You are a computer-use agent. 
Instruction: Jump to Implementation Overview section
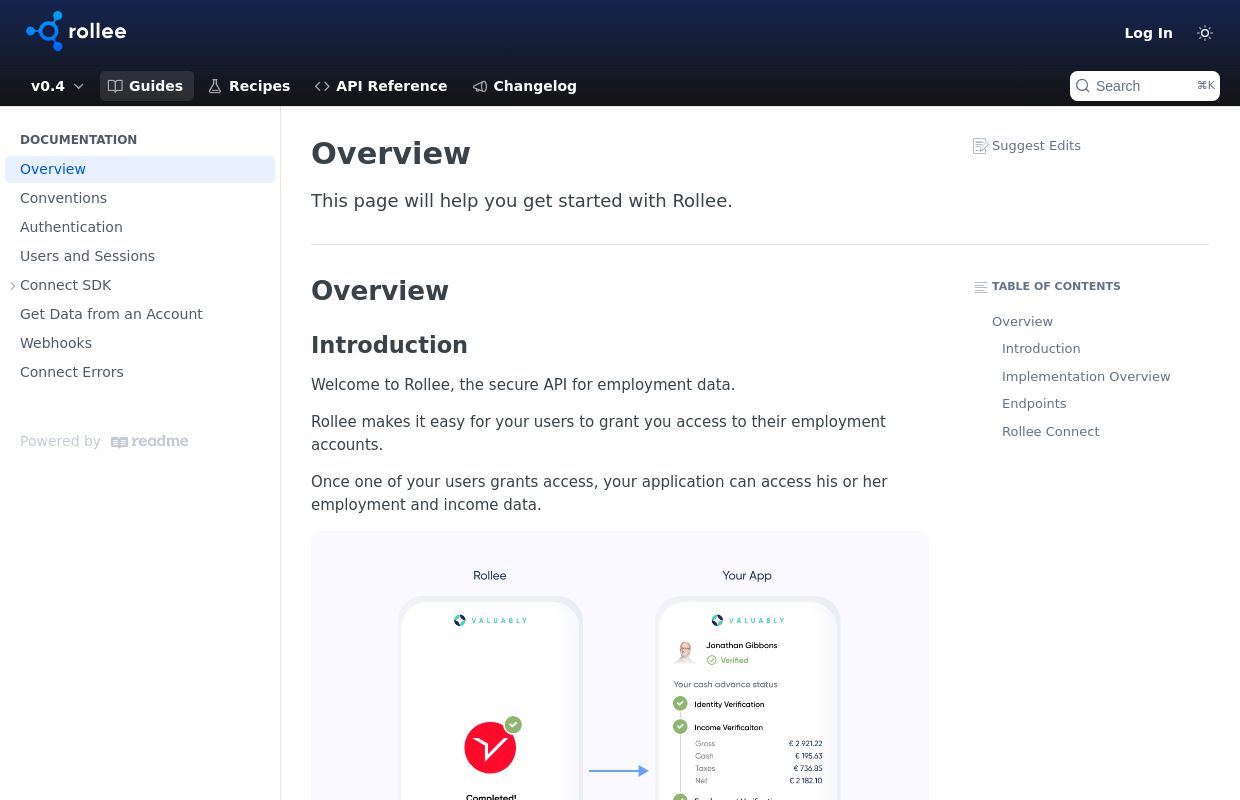point(1086,377)
